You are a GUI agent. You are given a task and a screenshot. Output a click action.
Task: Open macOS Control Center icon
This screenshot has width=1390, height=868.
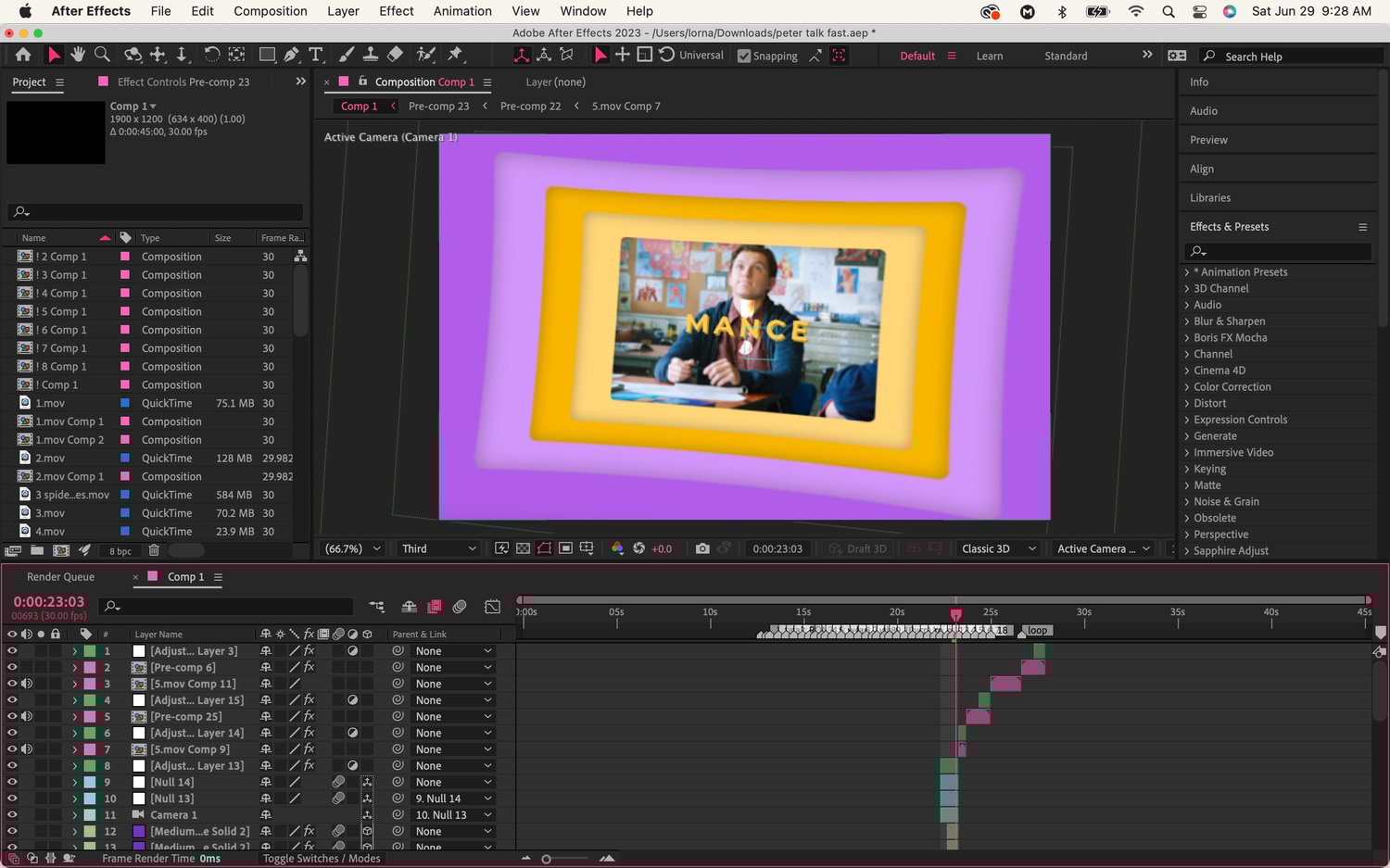click(x=1199, y=12)
